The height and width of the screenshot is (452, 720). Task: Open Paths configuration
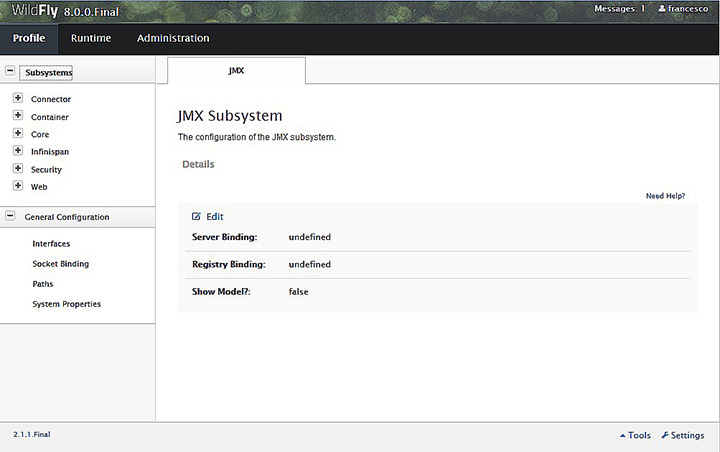(x=43, y=284)
